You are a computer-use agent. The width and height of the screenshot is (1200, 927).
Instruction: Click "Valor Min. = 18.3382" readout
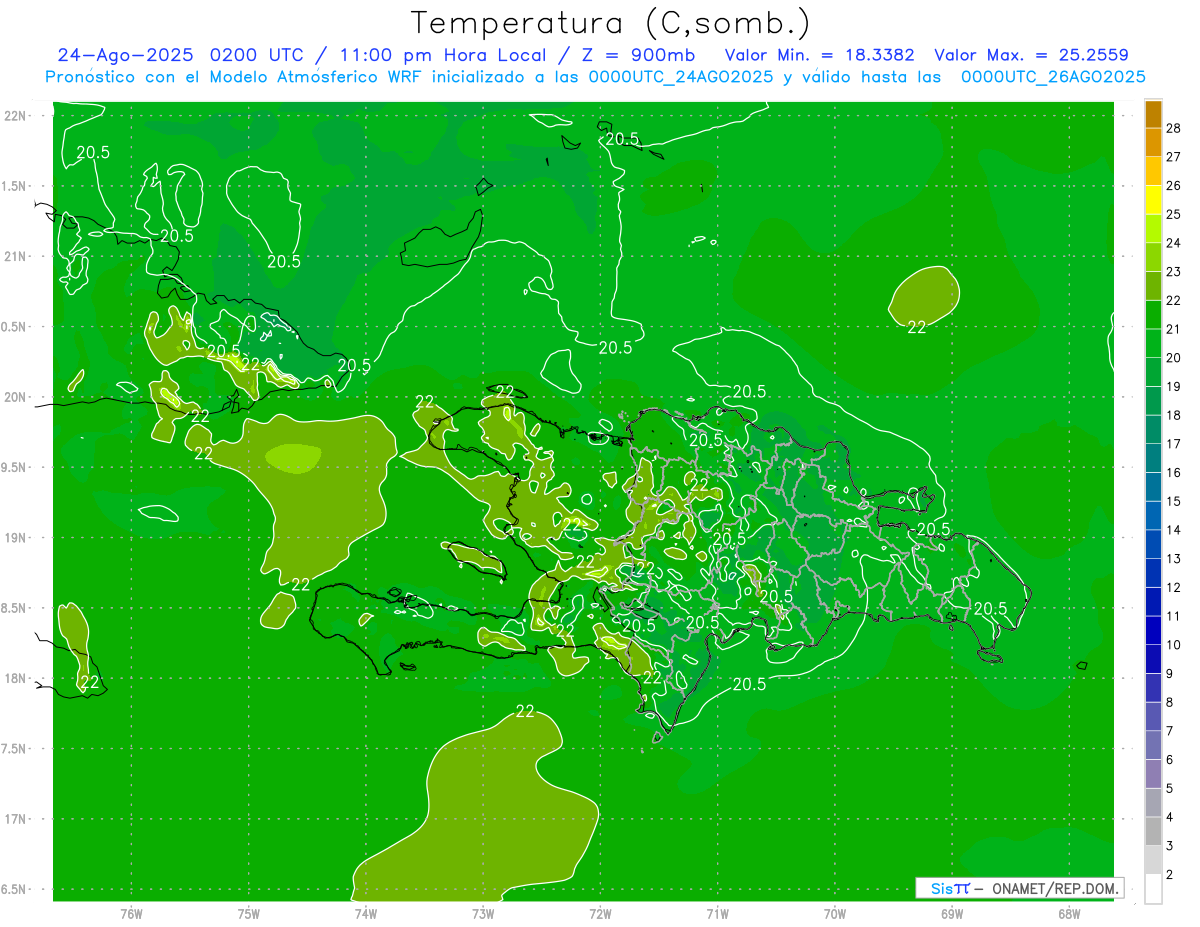(x=819, y=55)
